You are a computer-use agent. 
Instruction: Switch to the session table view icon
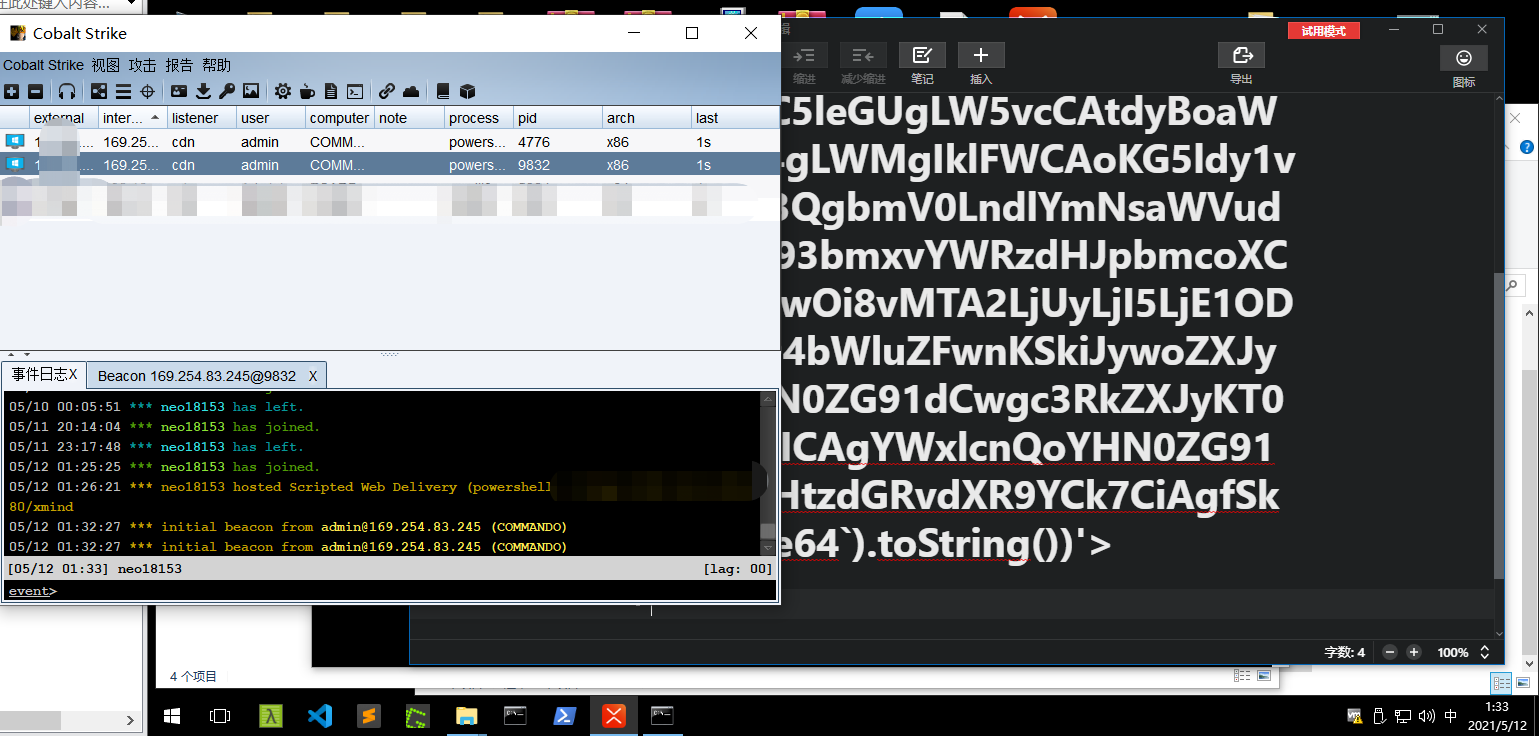(x=123, y=91)
